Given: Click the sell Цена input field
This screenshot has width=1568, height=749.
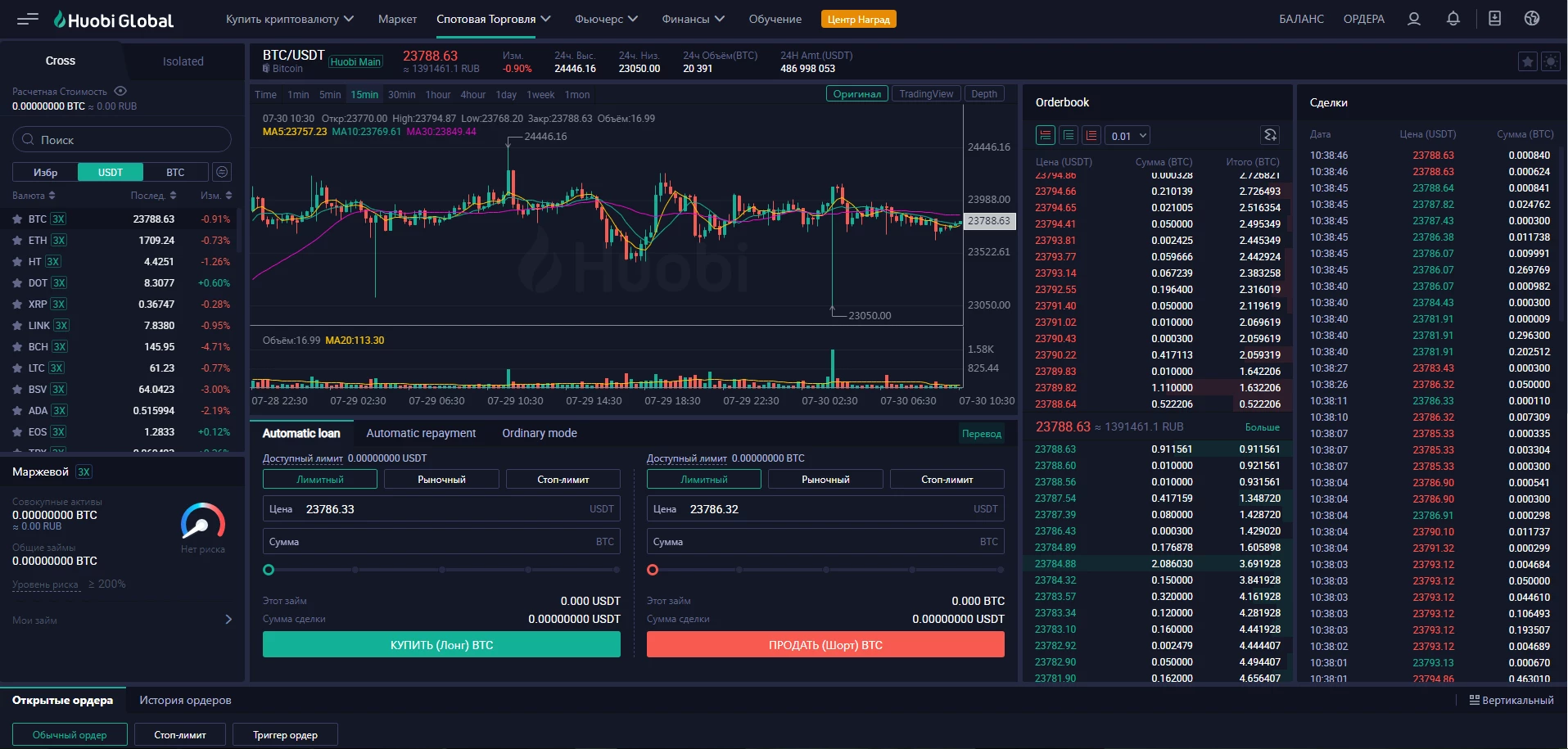Looking at the screenshot, I should pos(825,509).
